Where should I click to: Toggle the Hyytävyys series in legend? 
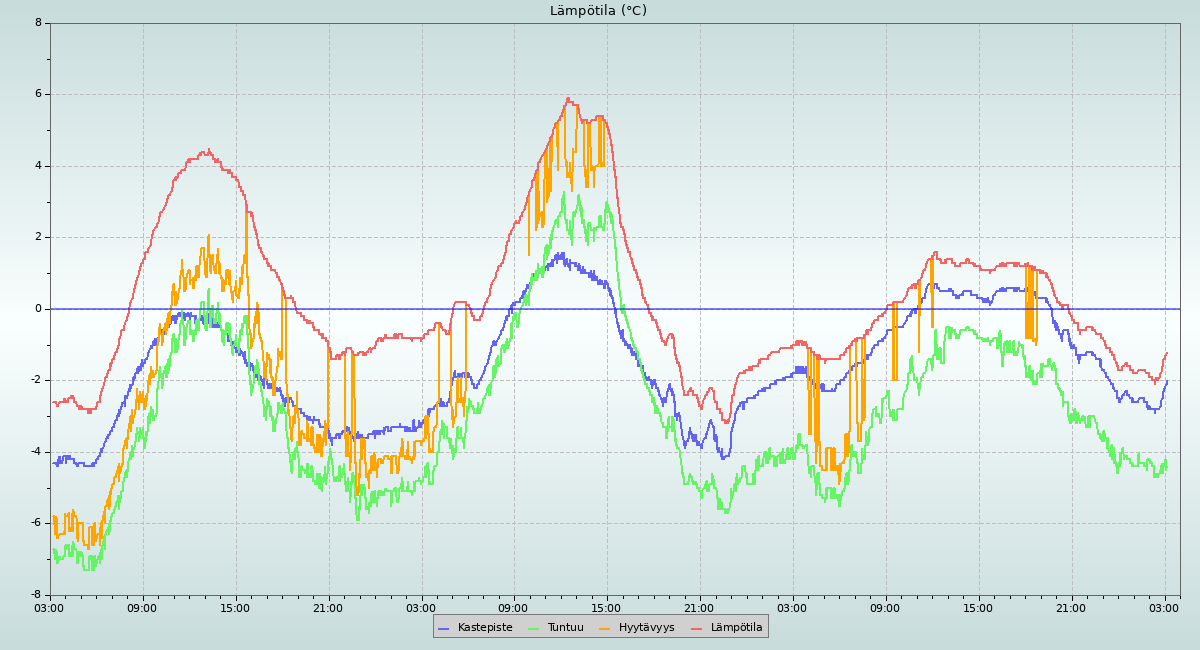coord(646,627)
